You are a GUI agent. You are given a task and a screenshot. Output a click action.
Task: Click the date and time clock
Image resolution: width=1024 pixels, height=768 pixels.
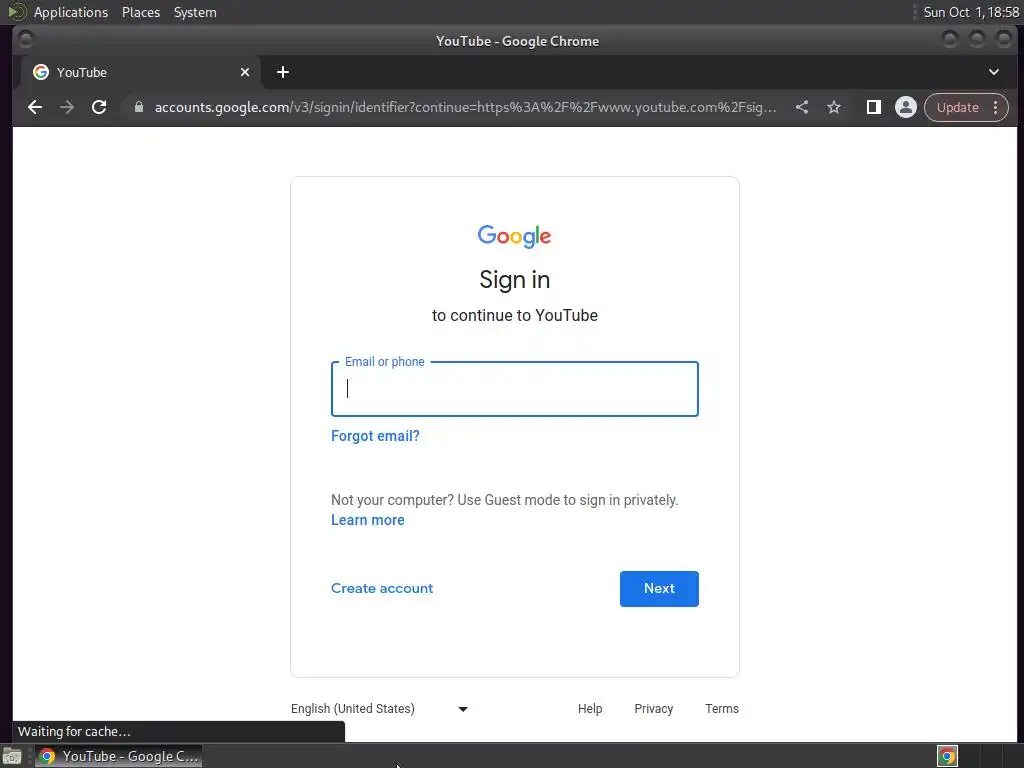pyautogui.click(x=971, y=12)
